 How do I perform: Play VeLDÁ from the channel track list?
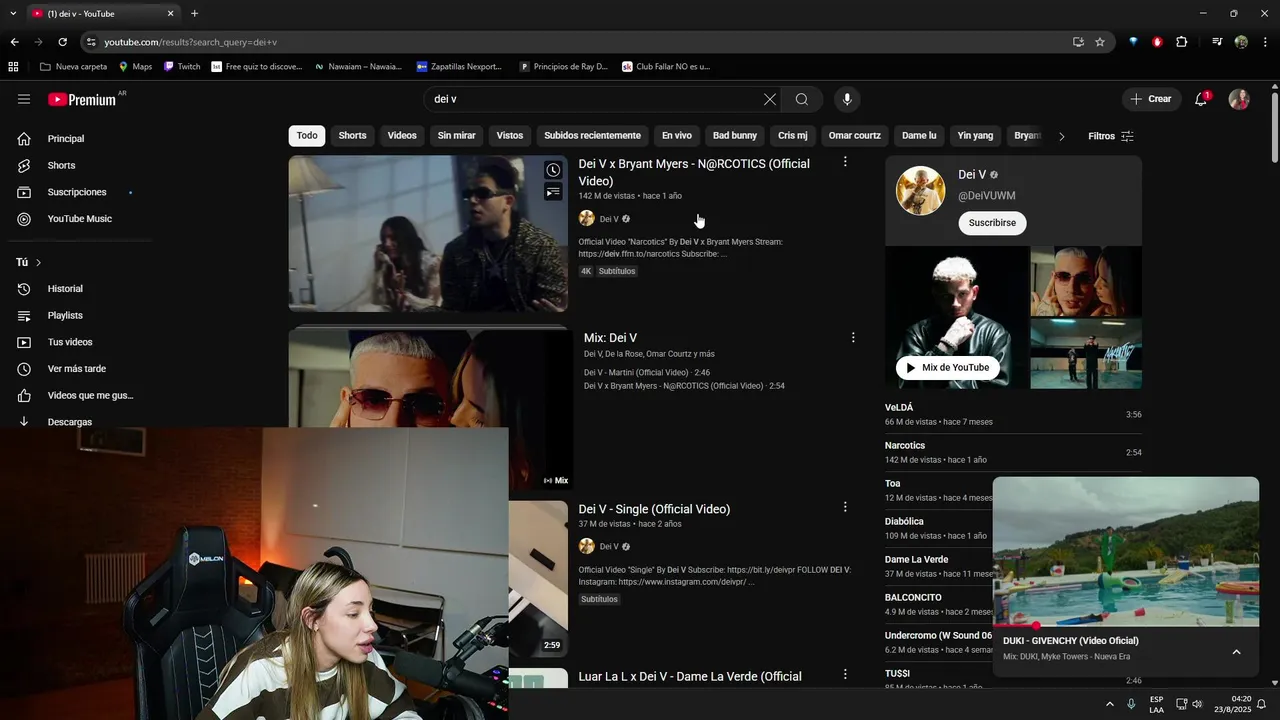pos(1013,414)
